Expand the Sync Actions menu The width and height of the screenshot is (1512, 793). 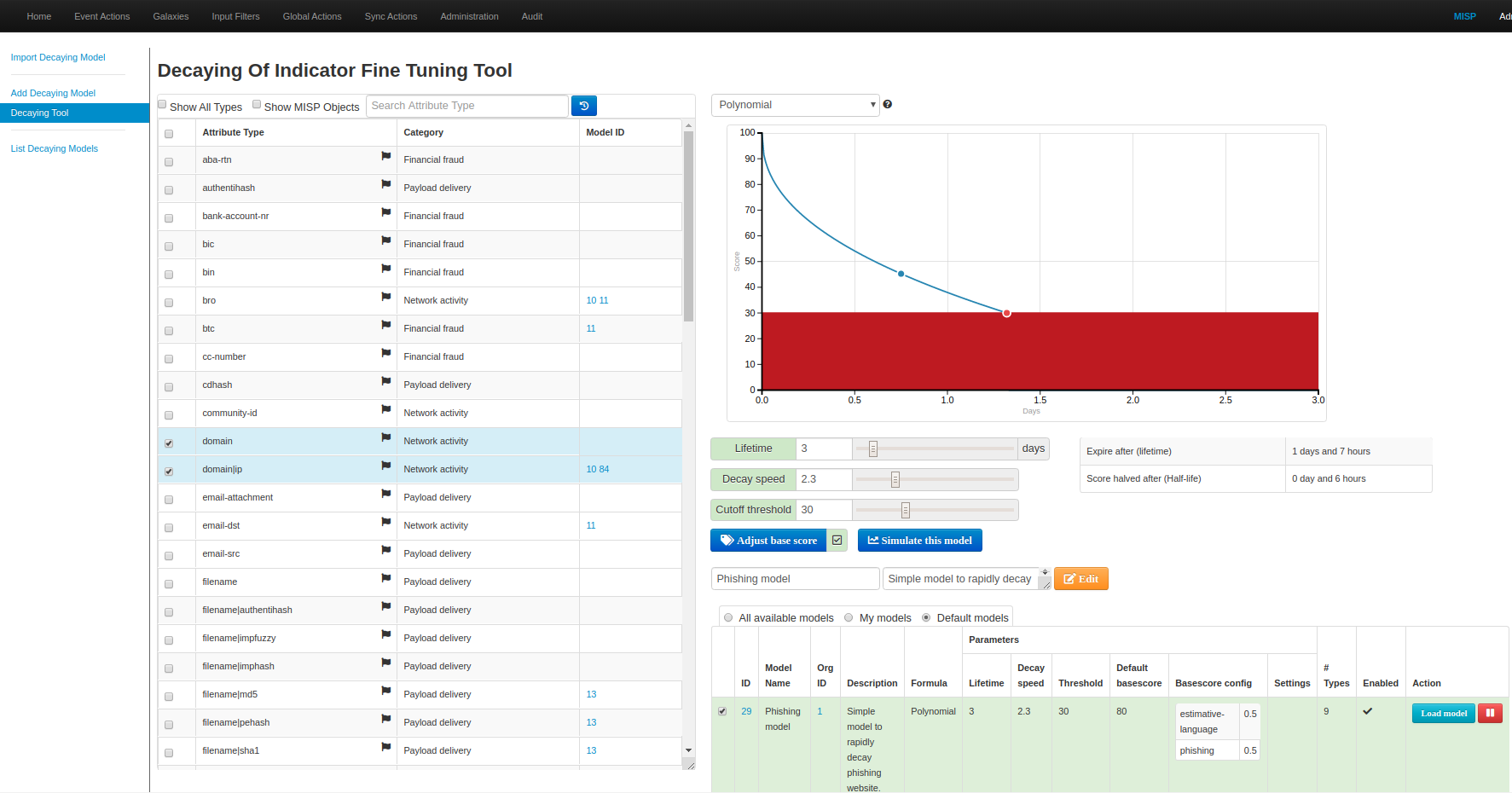point(391,16)
